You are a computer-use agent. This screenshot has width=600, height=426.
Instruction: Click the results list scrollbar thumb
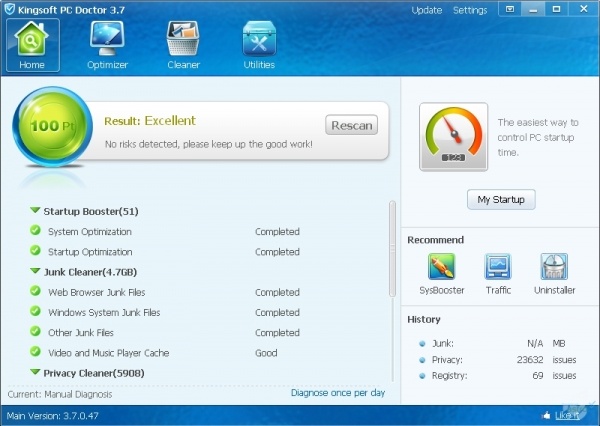[x=392, y=249]
